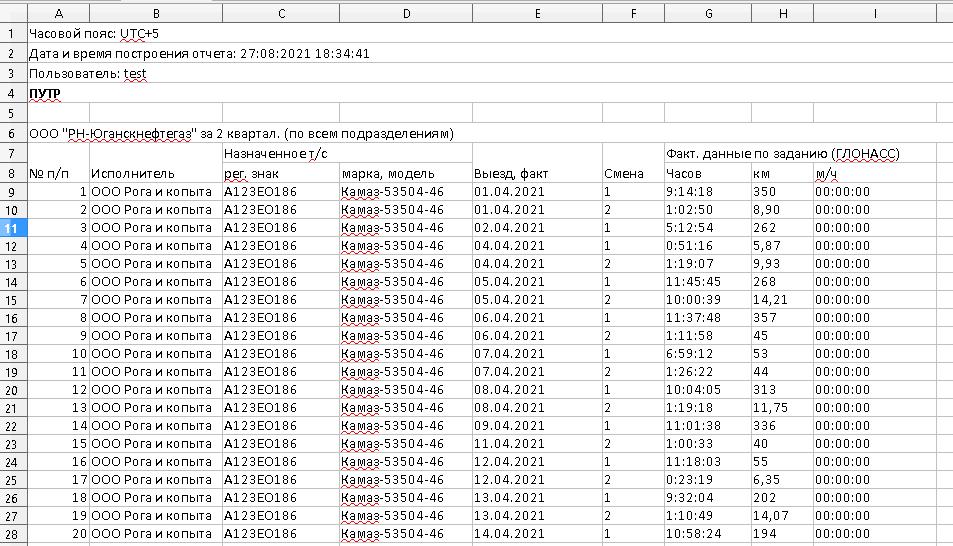Select the column D header
The width and height of the screenshot is (953, 546).
click(404, 13)
